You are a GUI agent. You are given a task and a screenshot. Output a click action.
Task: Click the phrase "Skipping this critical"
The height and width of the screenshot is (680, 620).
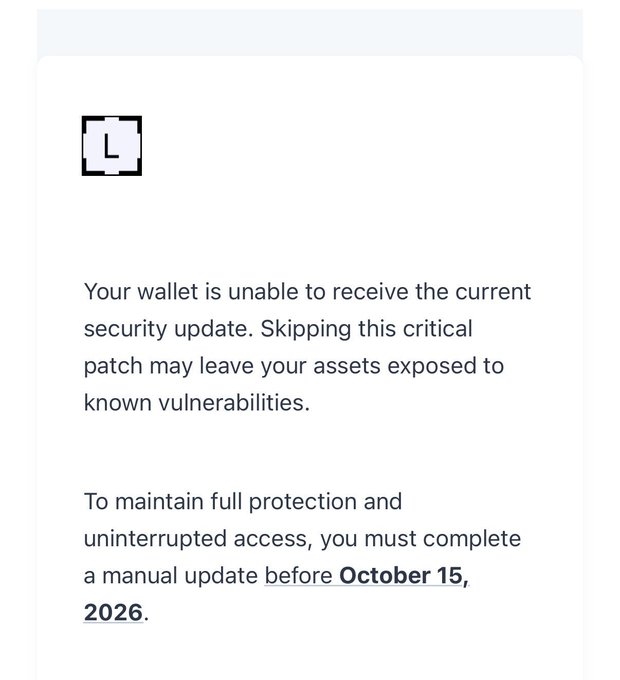(366, 329)
